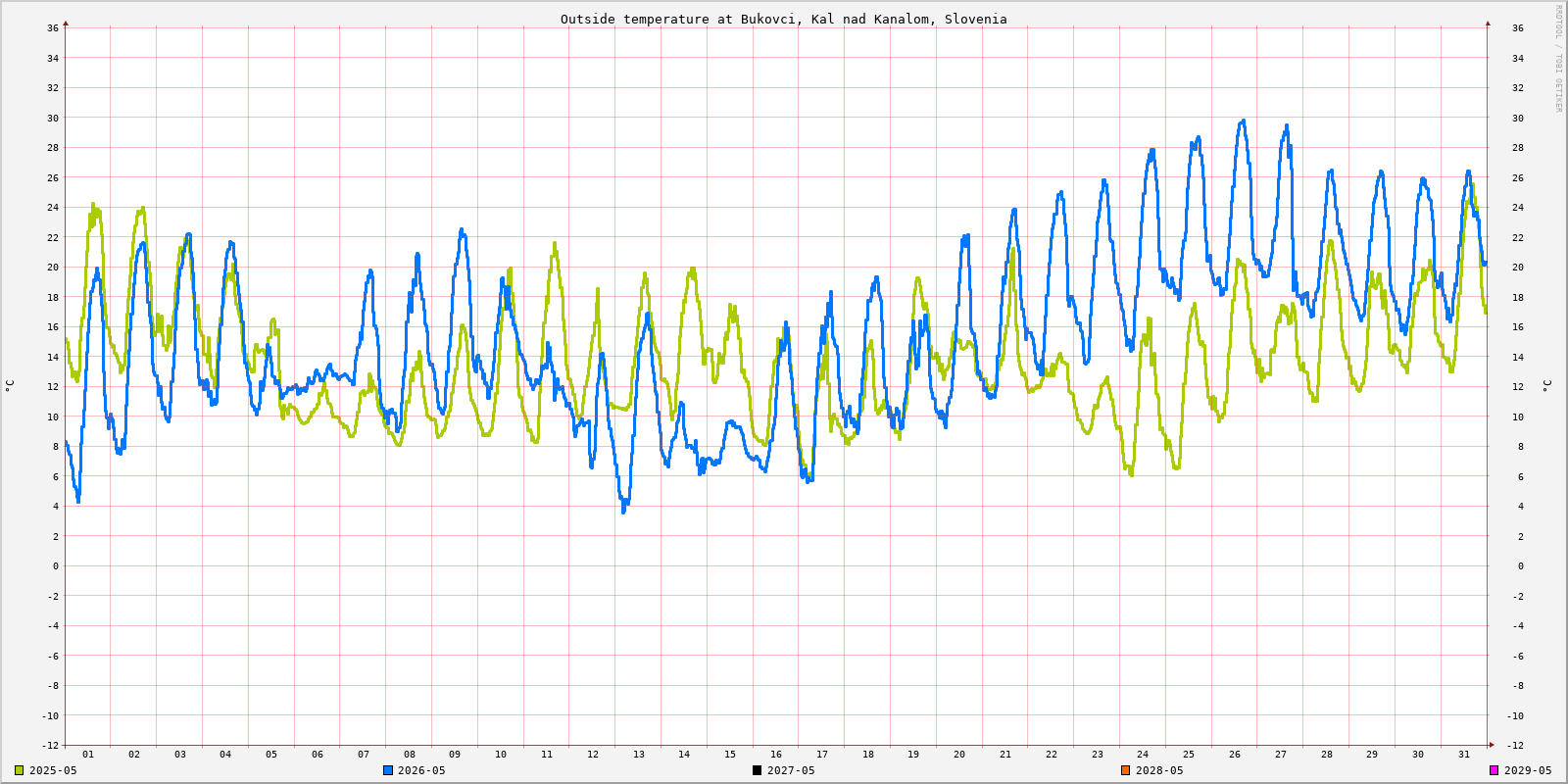Click the 2025-05 legend label
The height and width of the screenshot is (784, 1568).
pyautogui.click(x=53, y=770)
